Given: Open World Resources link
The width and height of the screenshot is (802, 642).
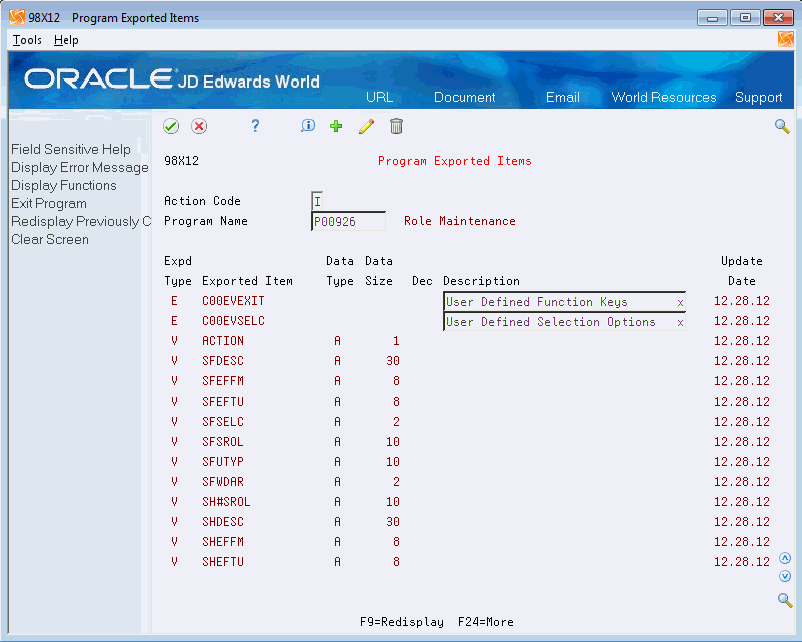Looking at the screenshot, I should click(x=664, y=97).
